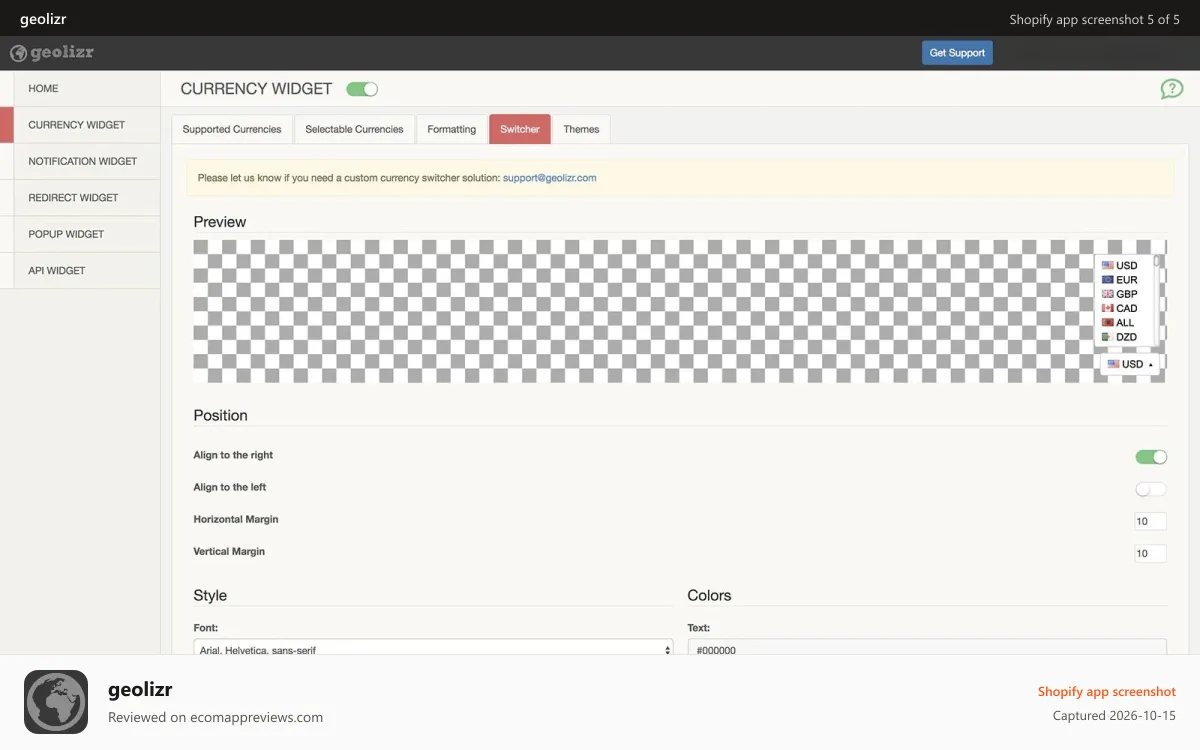Open the green help question-mark icon
This screenshot has height=750, width=1200.
pyautogui.click(x=1172, y=89)
